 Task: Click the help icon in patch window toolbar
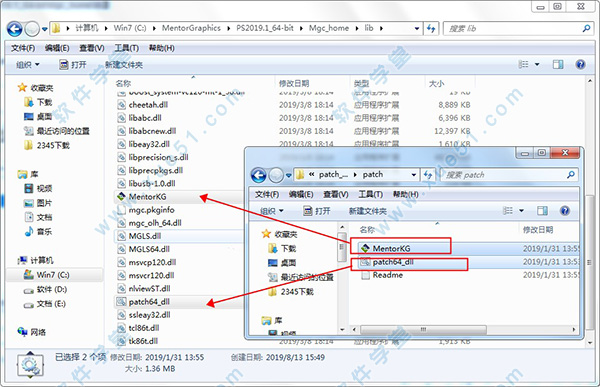565,211
